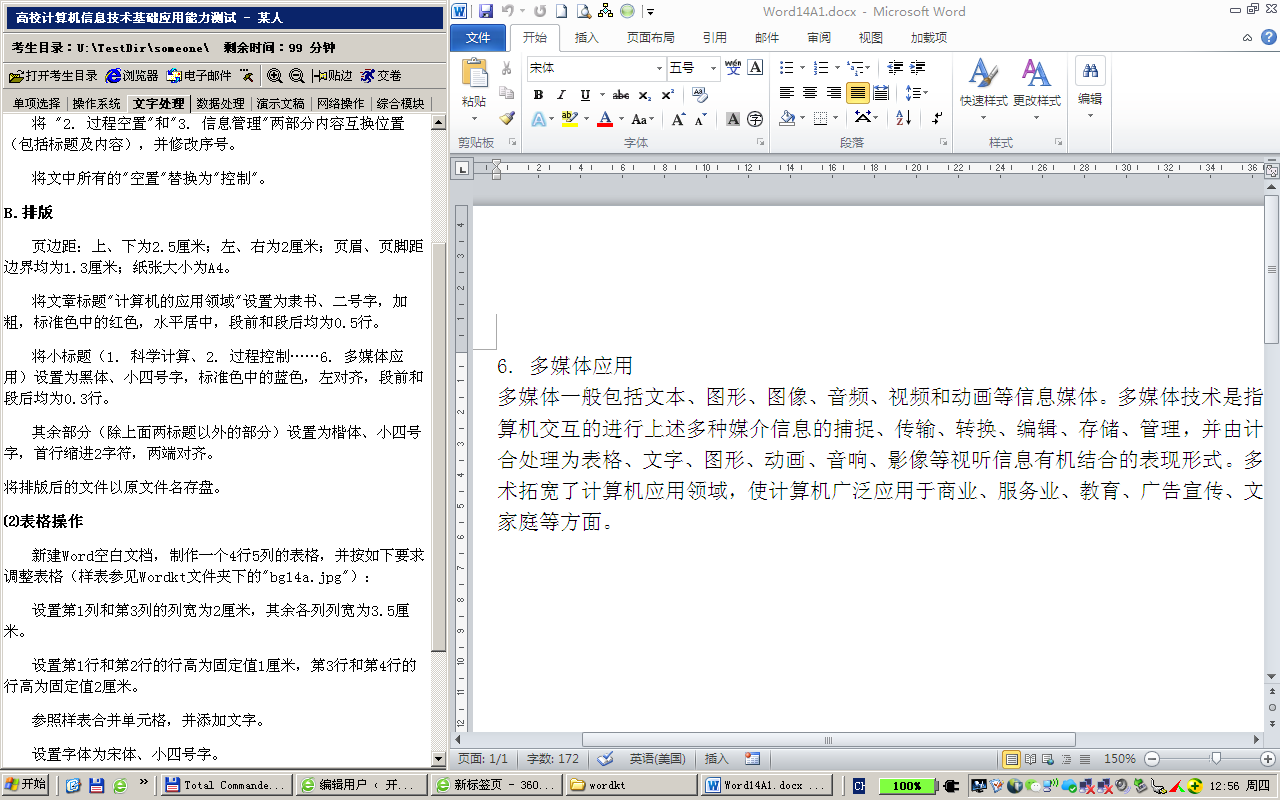Open the underline style dropdown arrow

pos(600,95)
